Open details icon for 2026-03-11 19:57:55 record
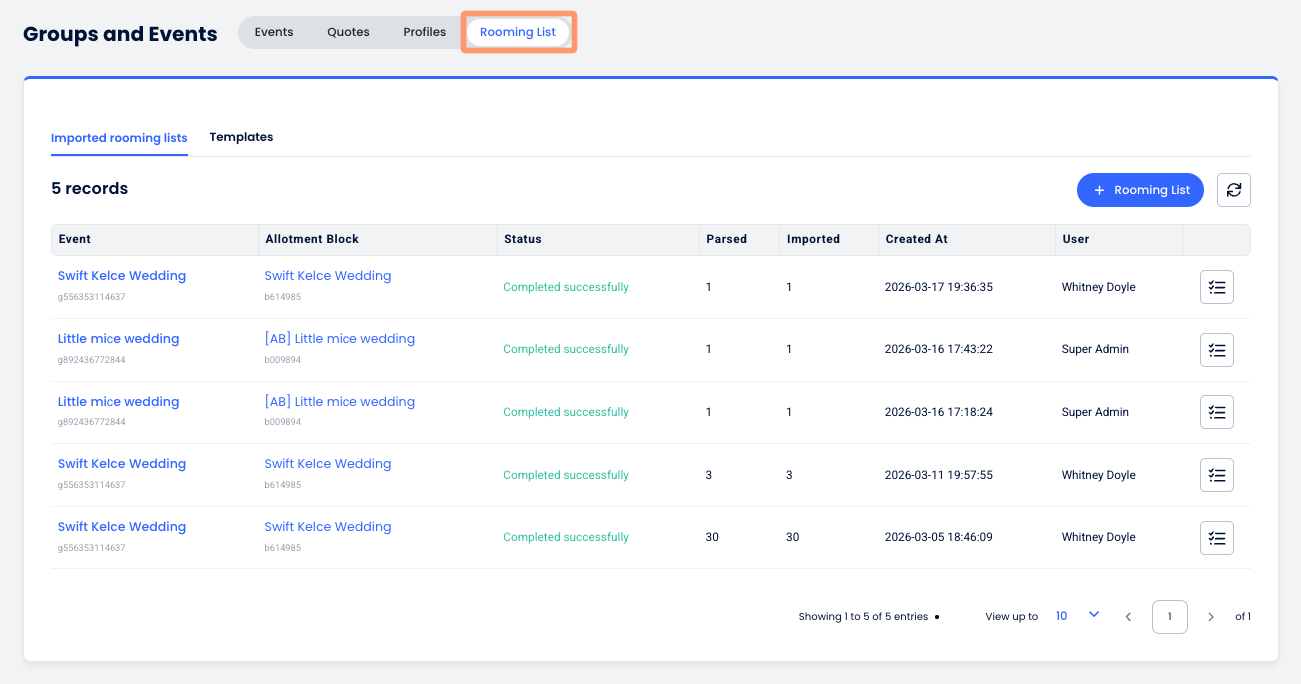1301x684 pixels. (x=1216, y=475)
